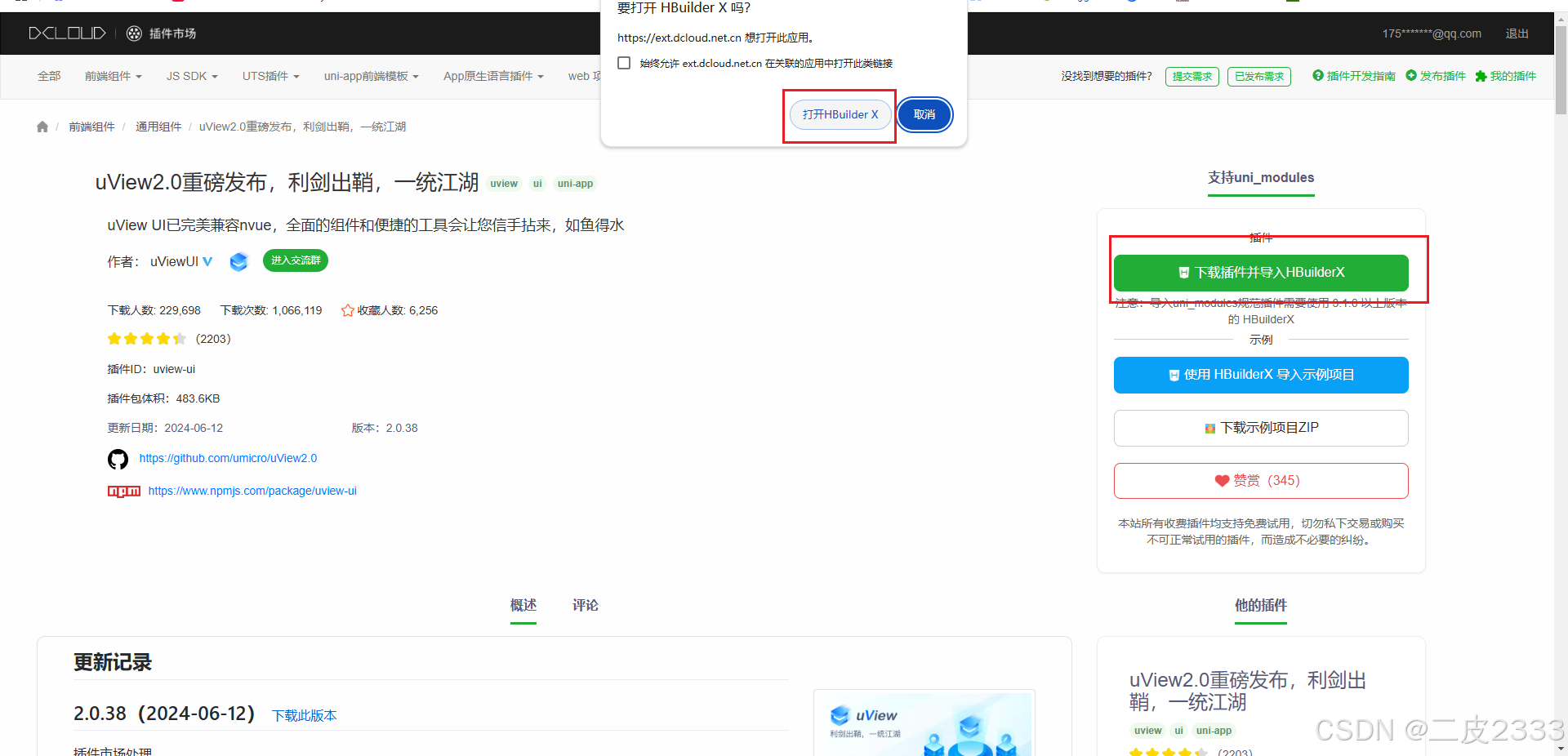This screenshot has width=1568, height=756.
Task: Click the 已发布需求 button
Action: [1259, 77]
